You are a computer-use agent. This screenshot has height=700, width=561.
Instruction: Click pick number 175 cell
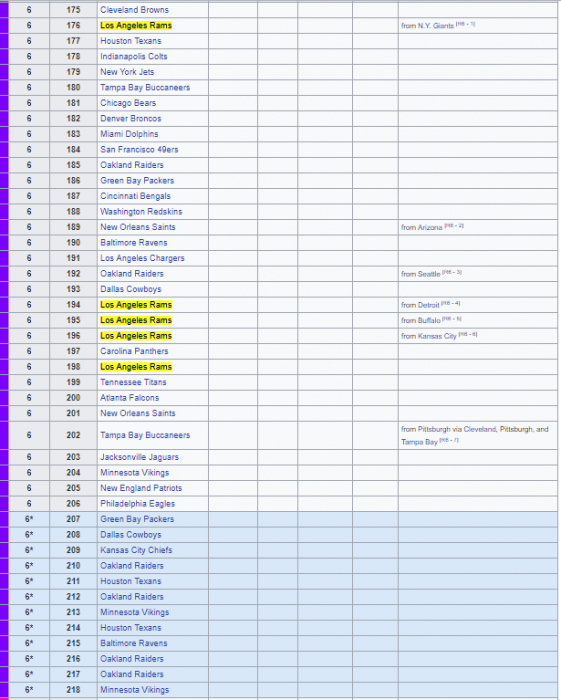[x=73, y=10]
